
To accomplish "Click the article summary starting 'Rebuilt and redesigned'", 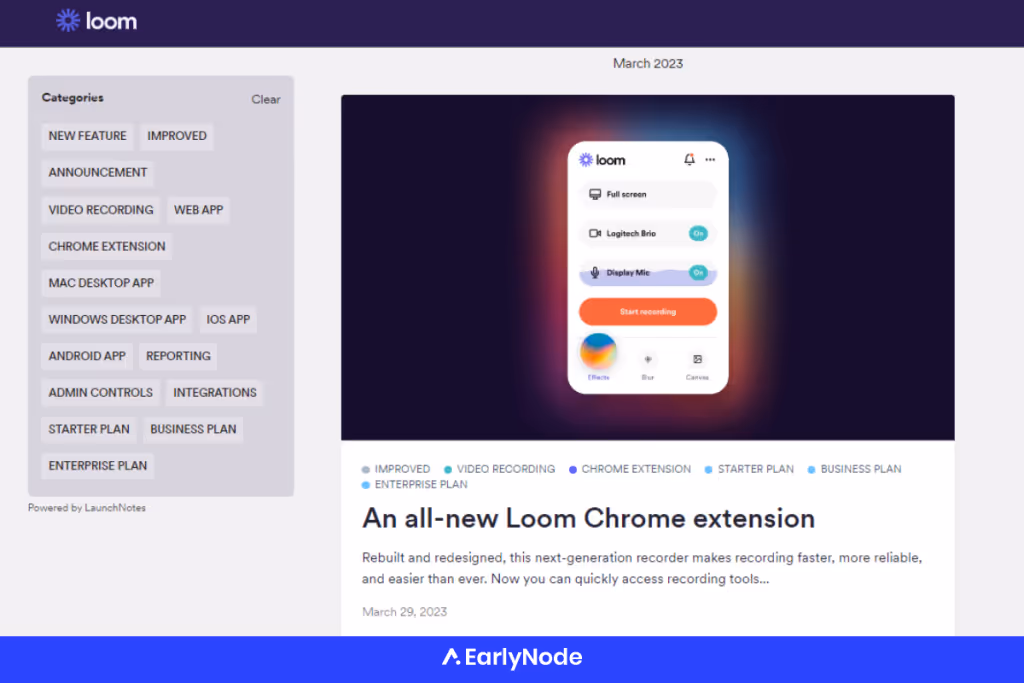I will tap(642, 568).
